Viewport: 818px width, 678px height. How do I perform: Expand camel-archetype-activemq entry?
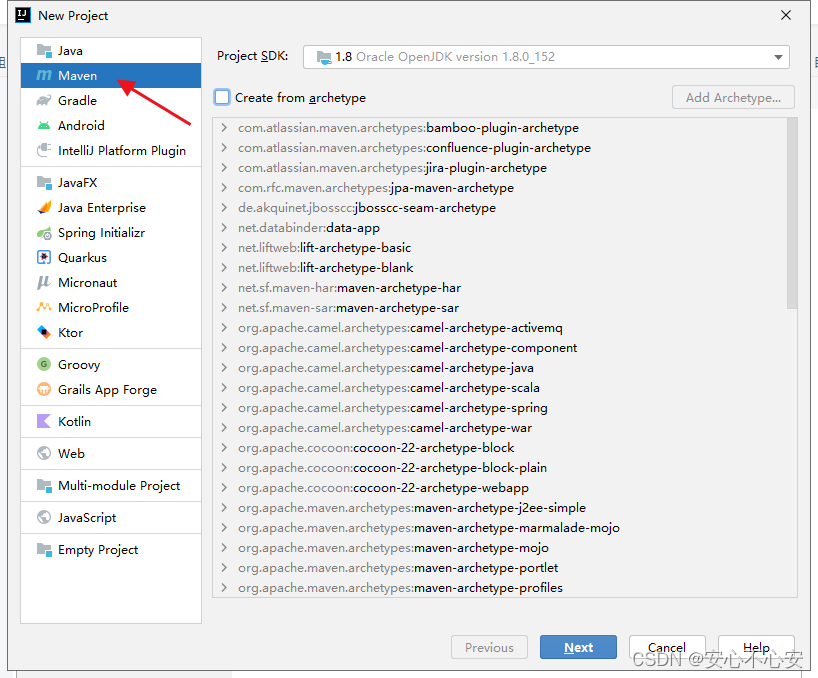(x=224, y=328)
